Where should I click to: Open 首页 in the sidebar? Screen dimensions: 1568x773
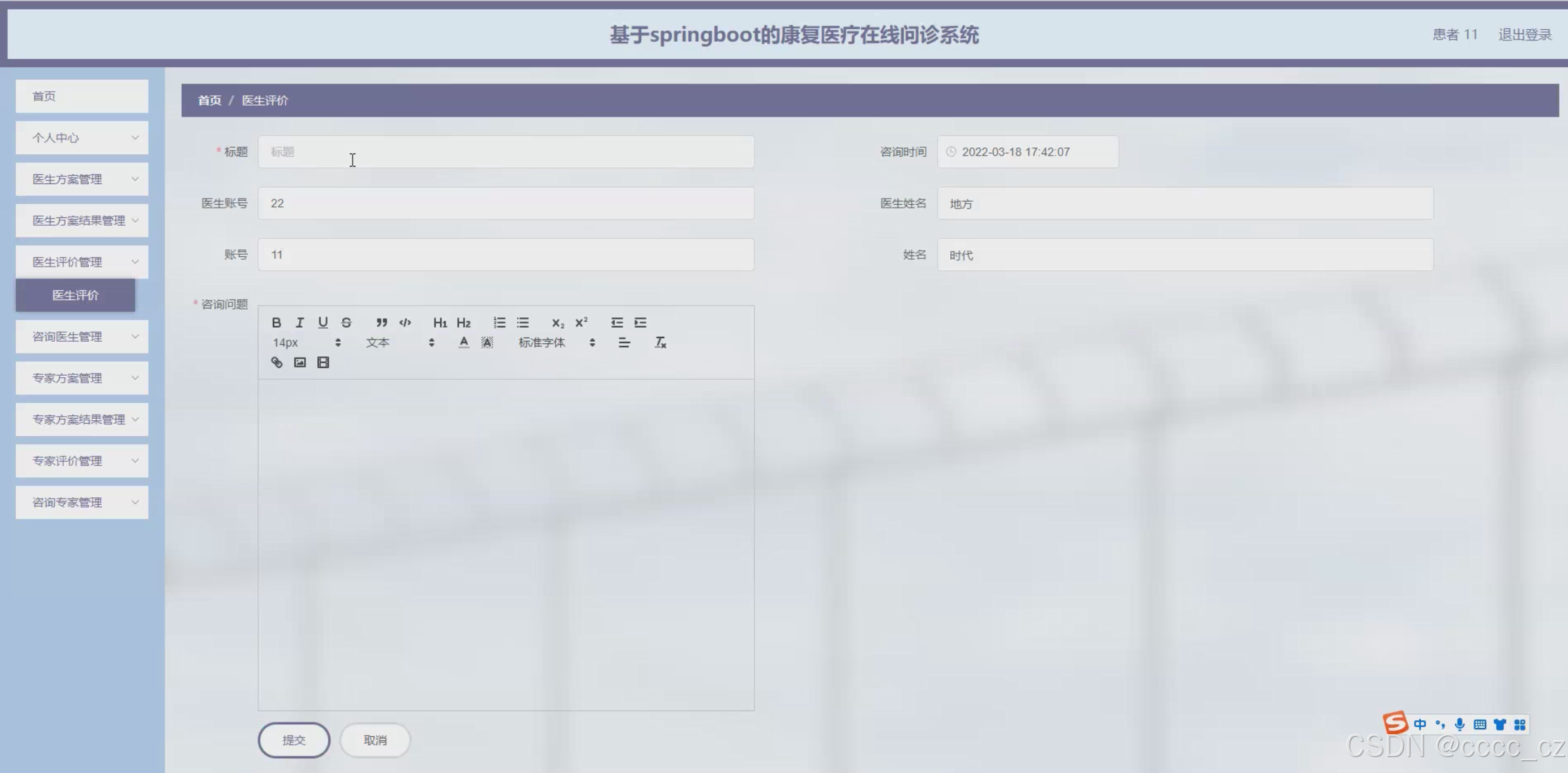click(x=82, y=96)
